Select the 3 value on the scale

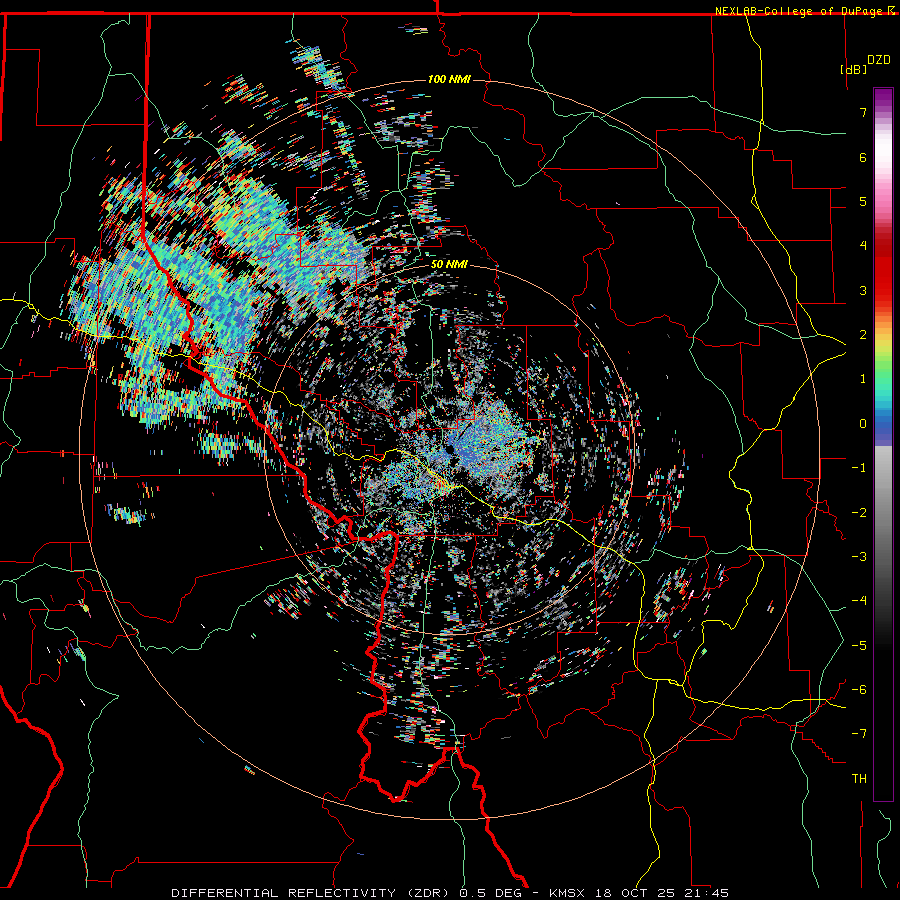(x=863, y=290)
